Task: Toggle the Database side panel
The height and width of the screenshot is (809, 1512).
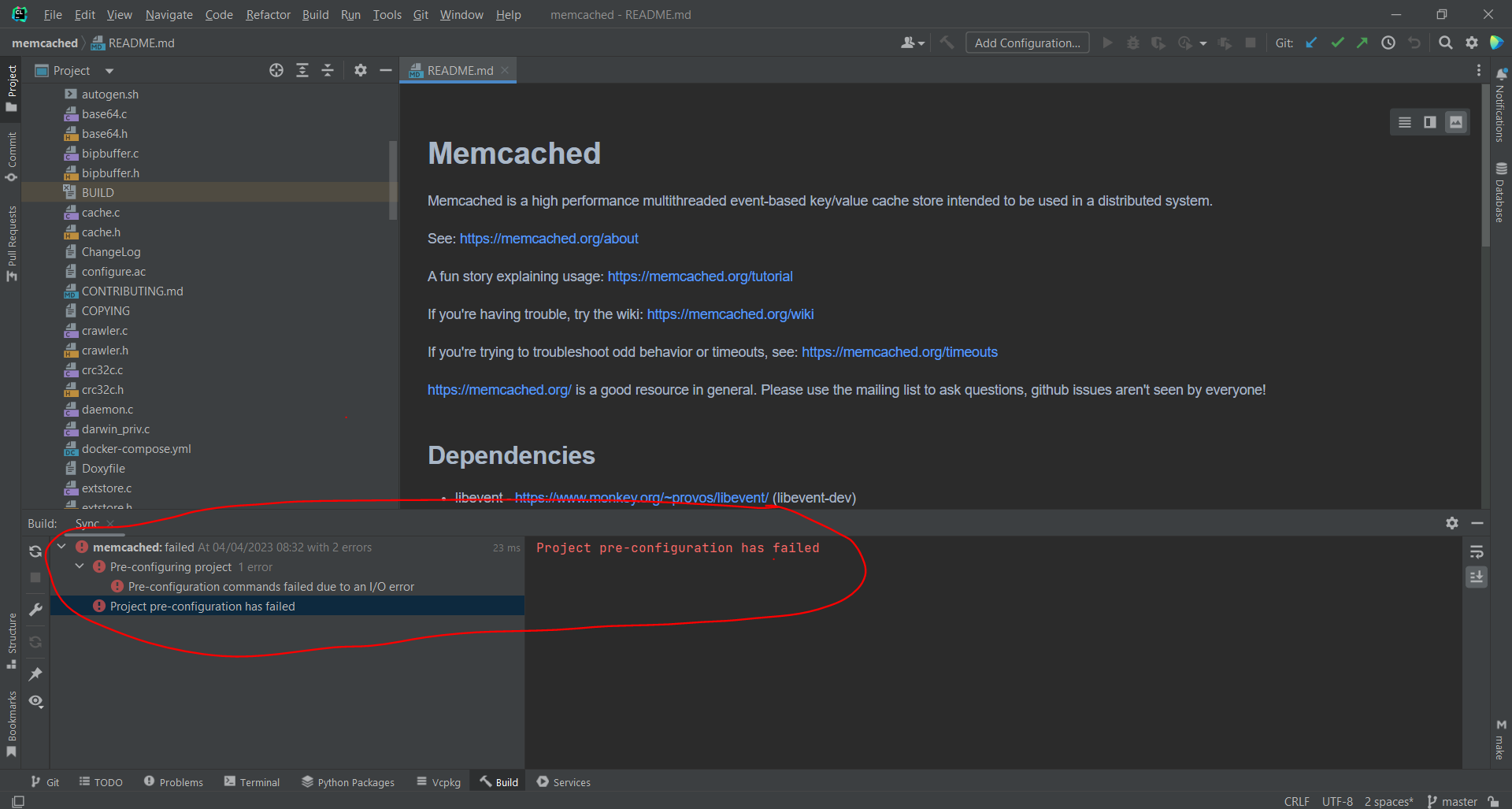Action: click(1501, 193)
